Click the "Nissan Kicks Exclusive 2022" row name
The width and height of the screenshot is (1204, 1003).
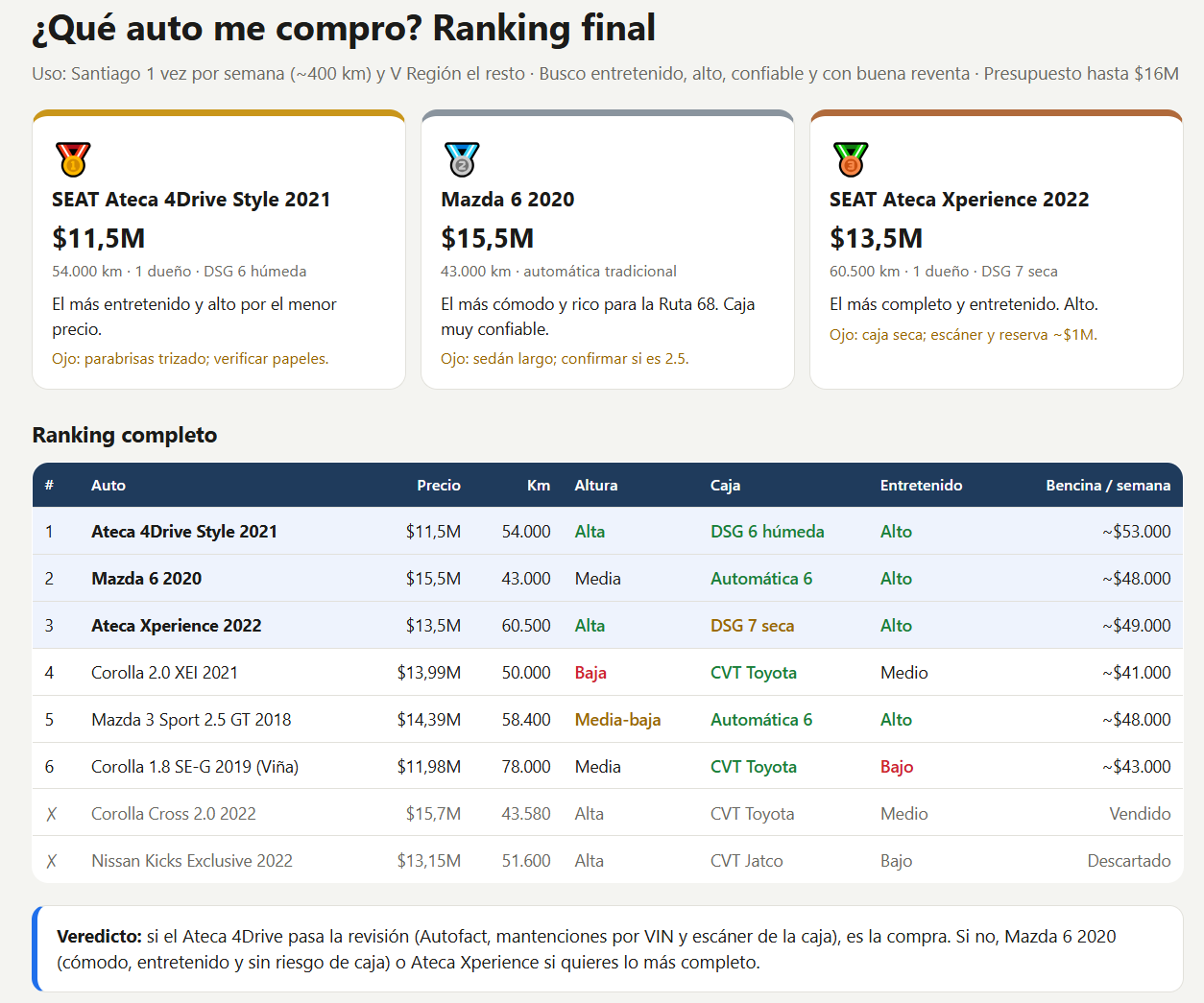coord(192,861)
